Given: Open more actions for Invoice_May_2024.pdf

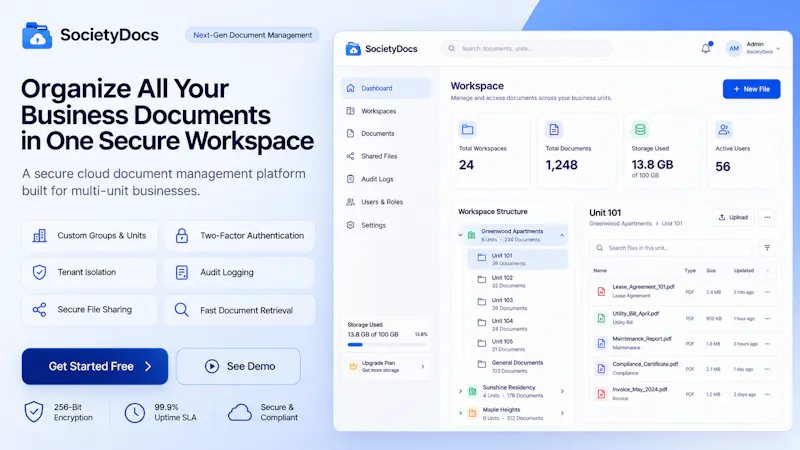Looking at the screenshot, I should click(x=767, y=394).
